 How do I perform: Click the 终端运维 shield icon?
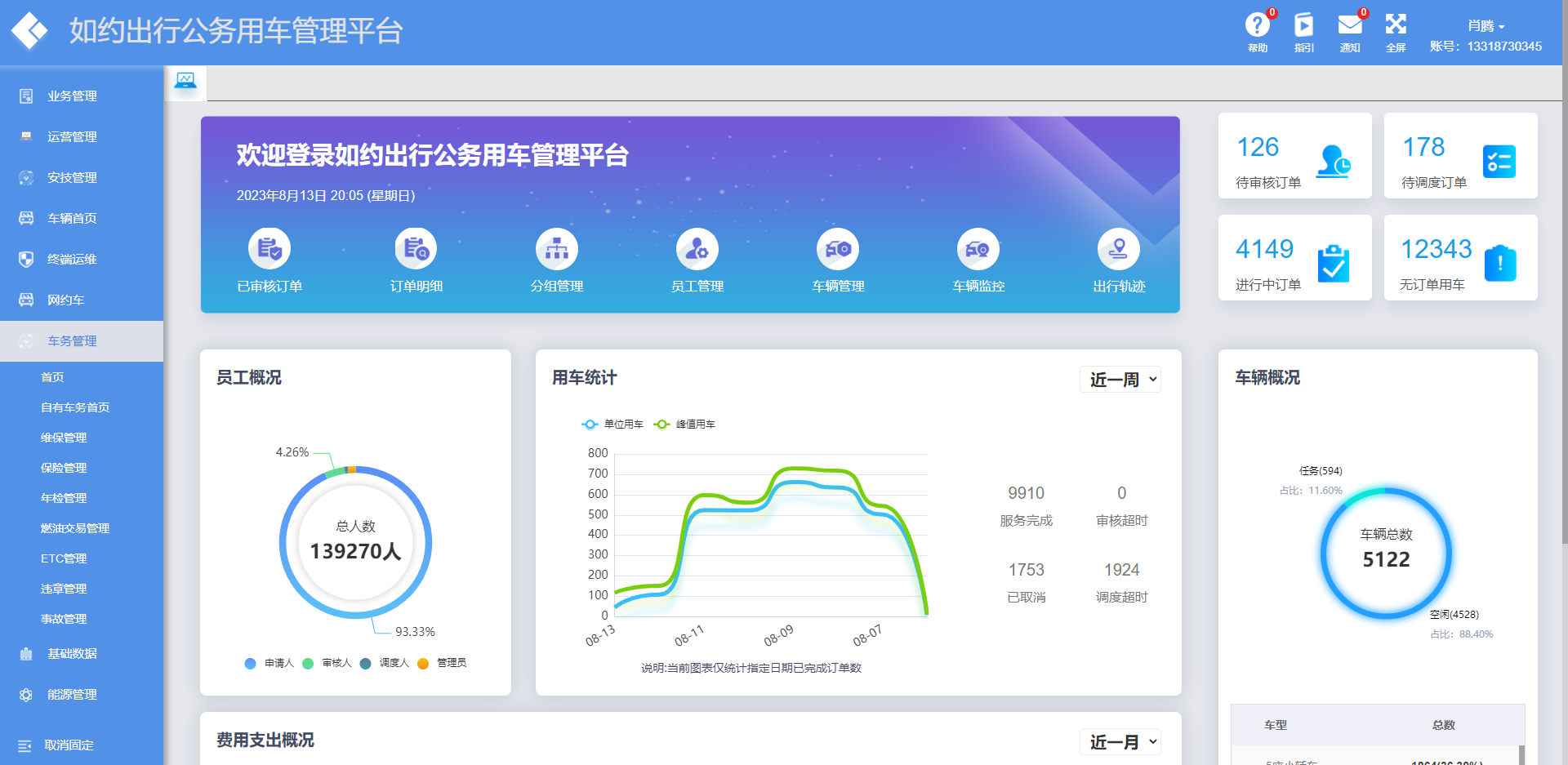click(x=26, y=259)
